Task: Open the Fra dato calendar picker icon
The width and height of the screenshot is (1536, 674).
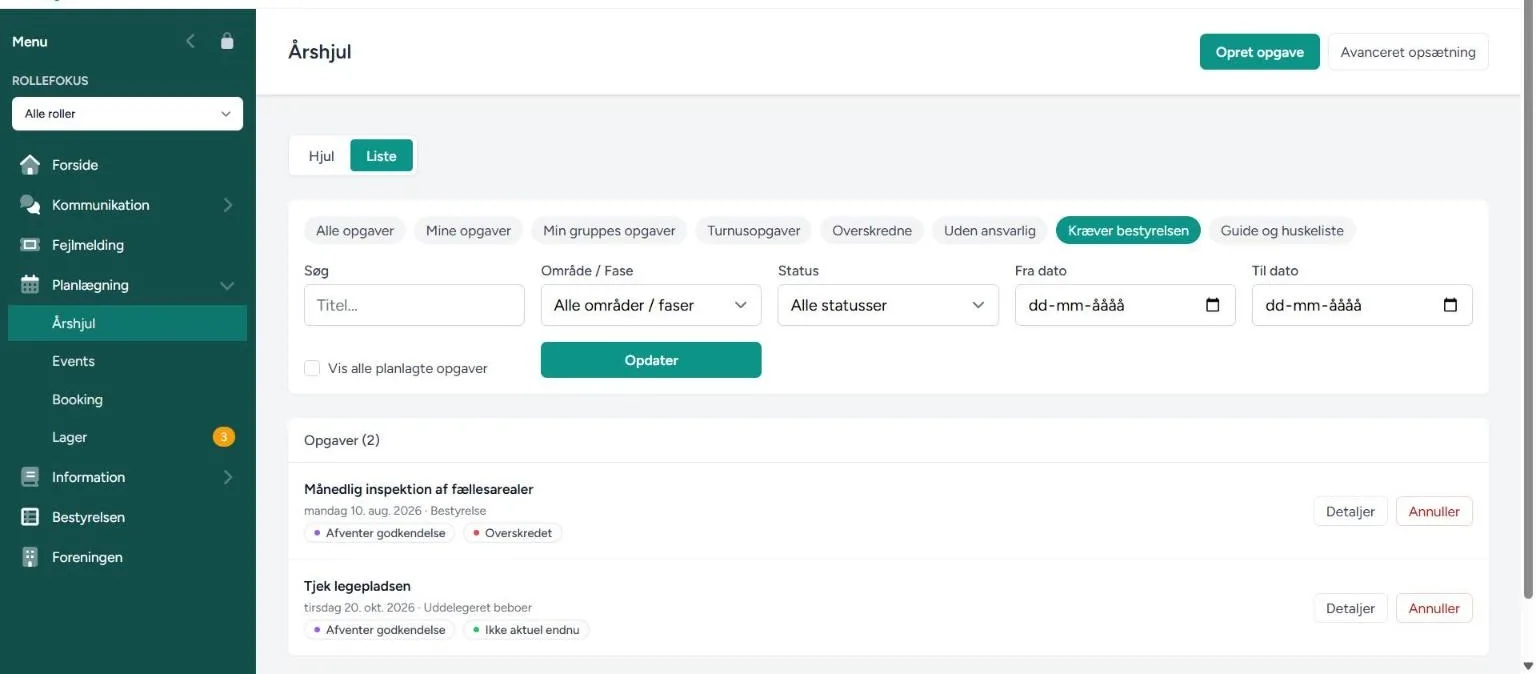Action: tap(1213, 305)
